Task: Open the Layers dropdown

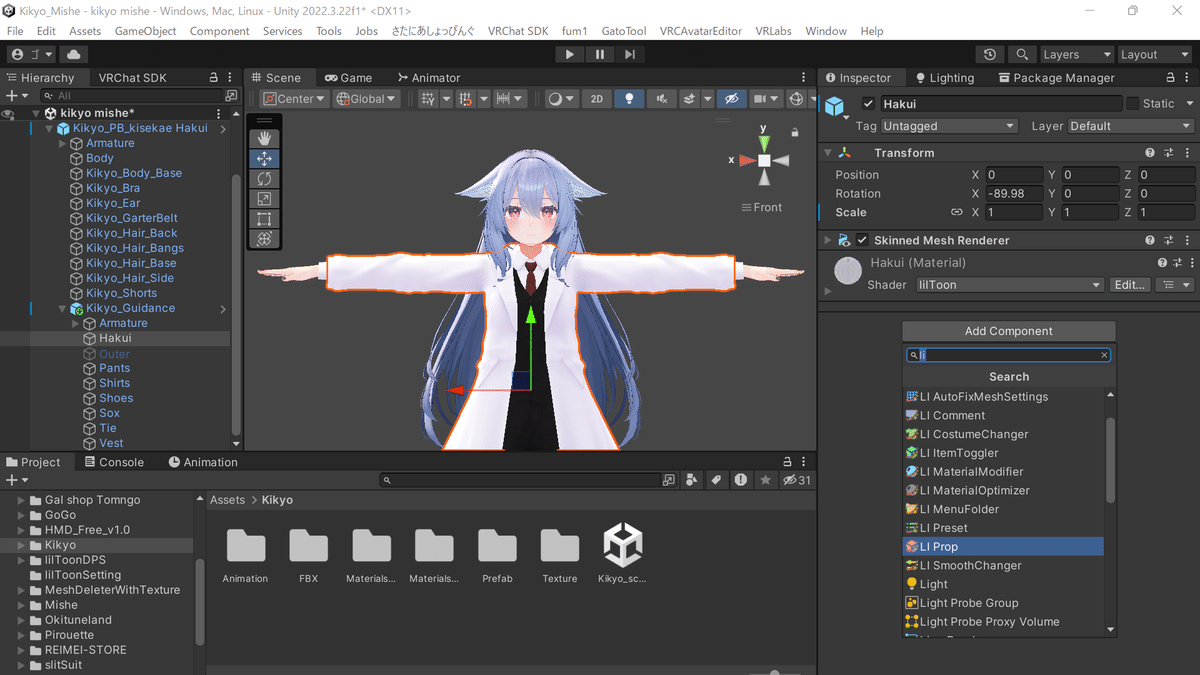Action: pyautogui.click(x=1076, y=55)
